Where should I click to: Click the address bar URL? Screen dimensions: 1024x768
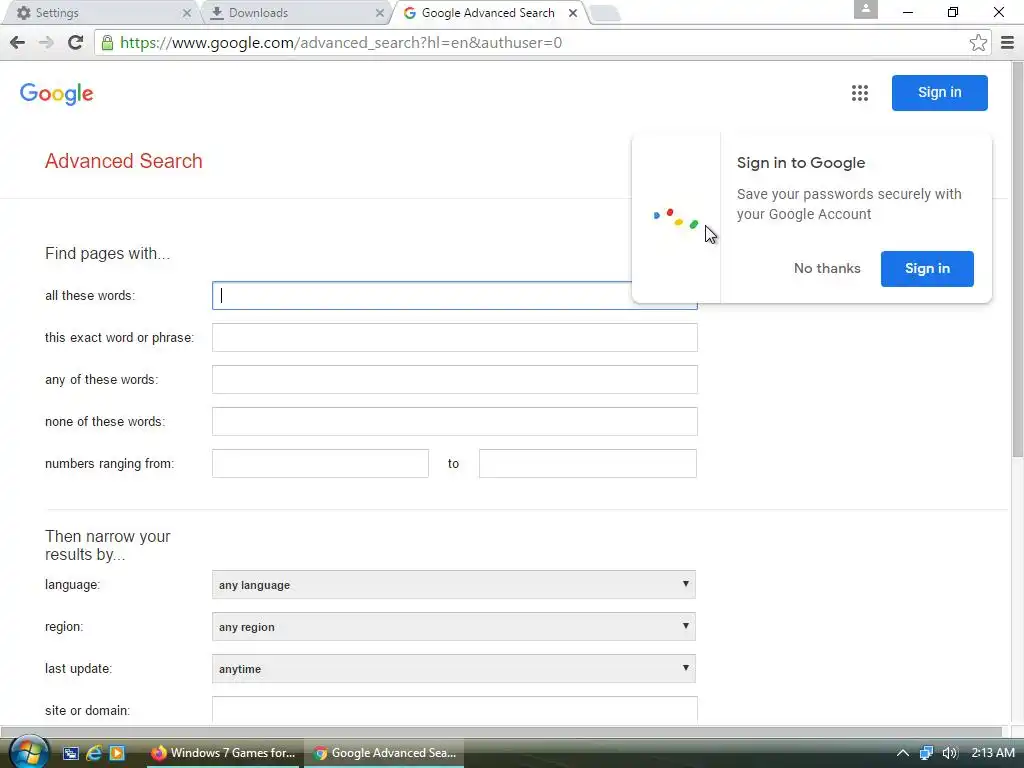[x=341, y=42]
